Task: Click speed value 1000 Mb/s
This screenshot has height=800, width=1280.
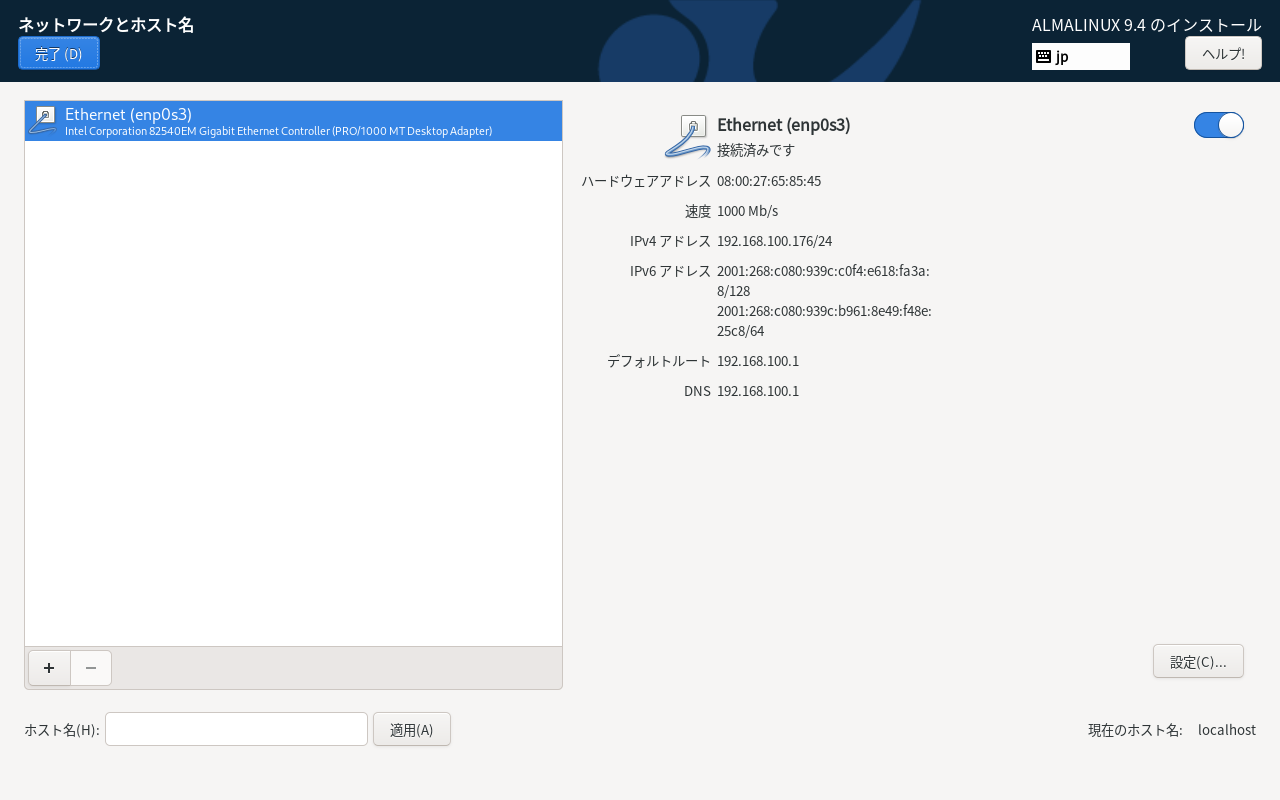Action: tap(747, 211)
